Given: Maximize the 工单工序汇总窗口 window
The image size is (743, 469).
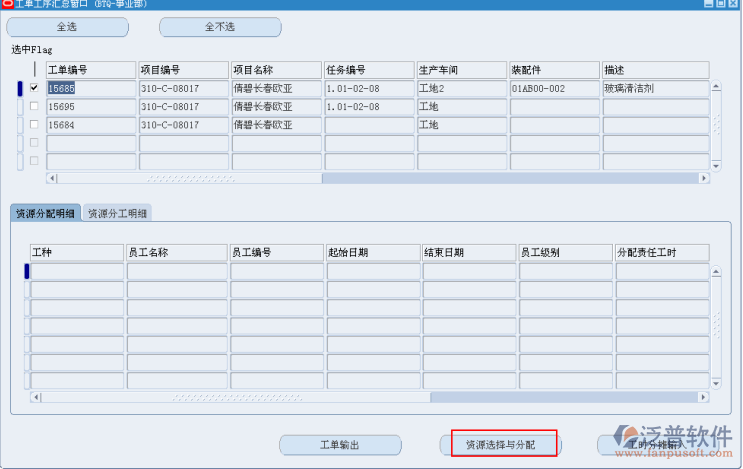Looking at the screenshot, I should click(723, 5).
